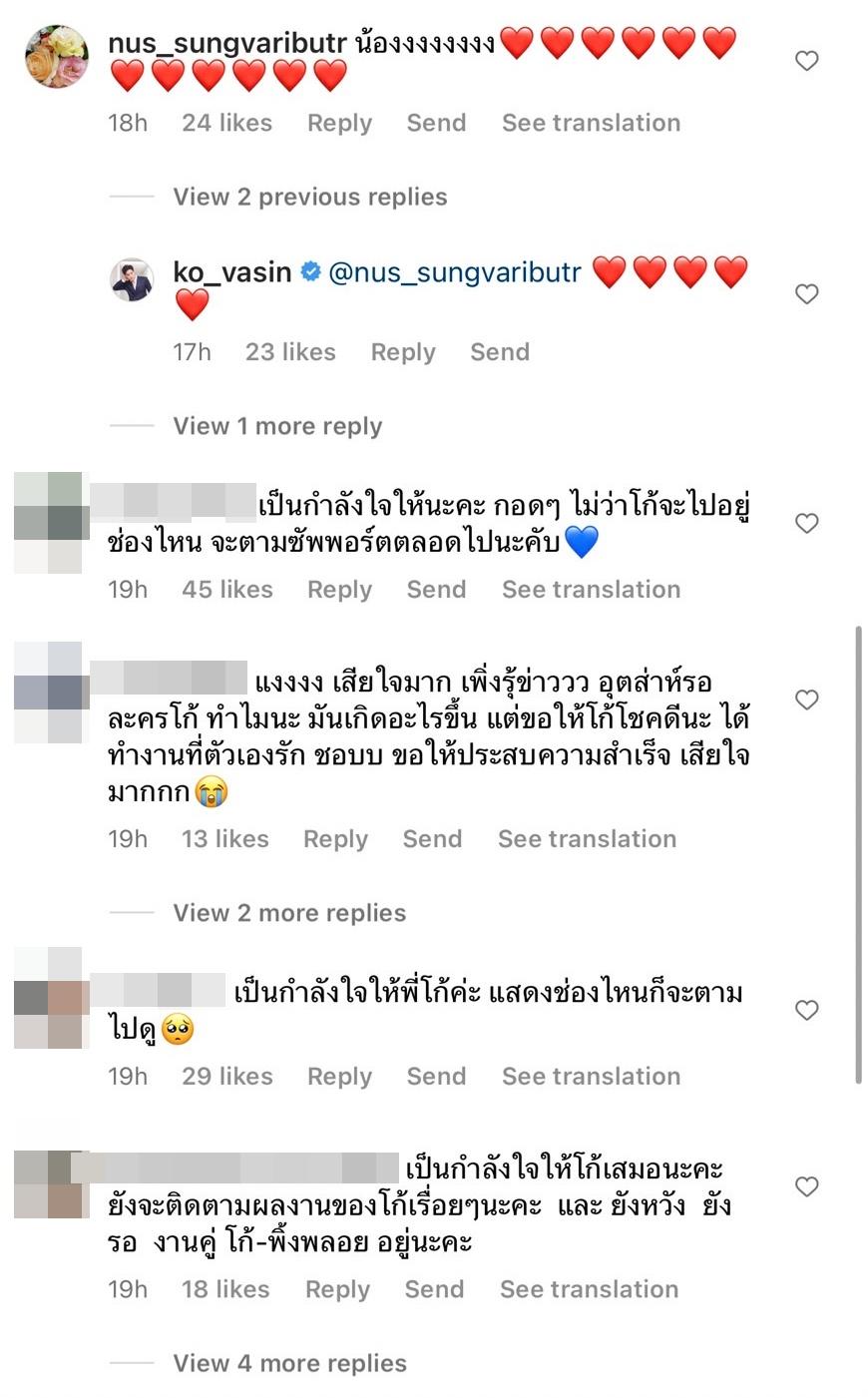Open the nus_sungvaributr profile picture
The image size is (868, 1398).
click(56, 56)
